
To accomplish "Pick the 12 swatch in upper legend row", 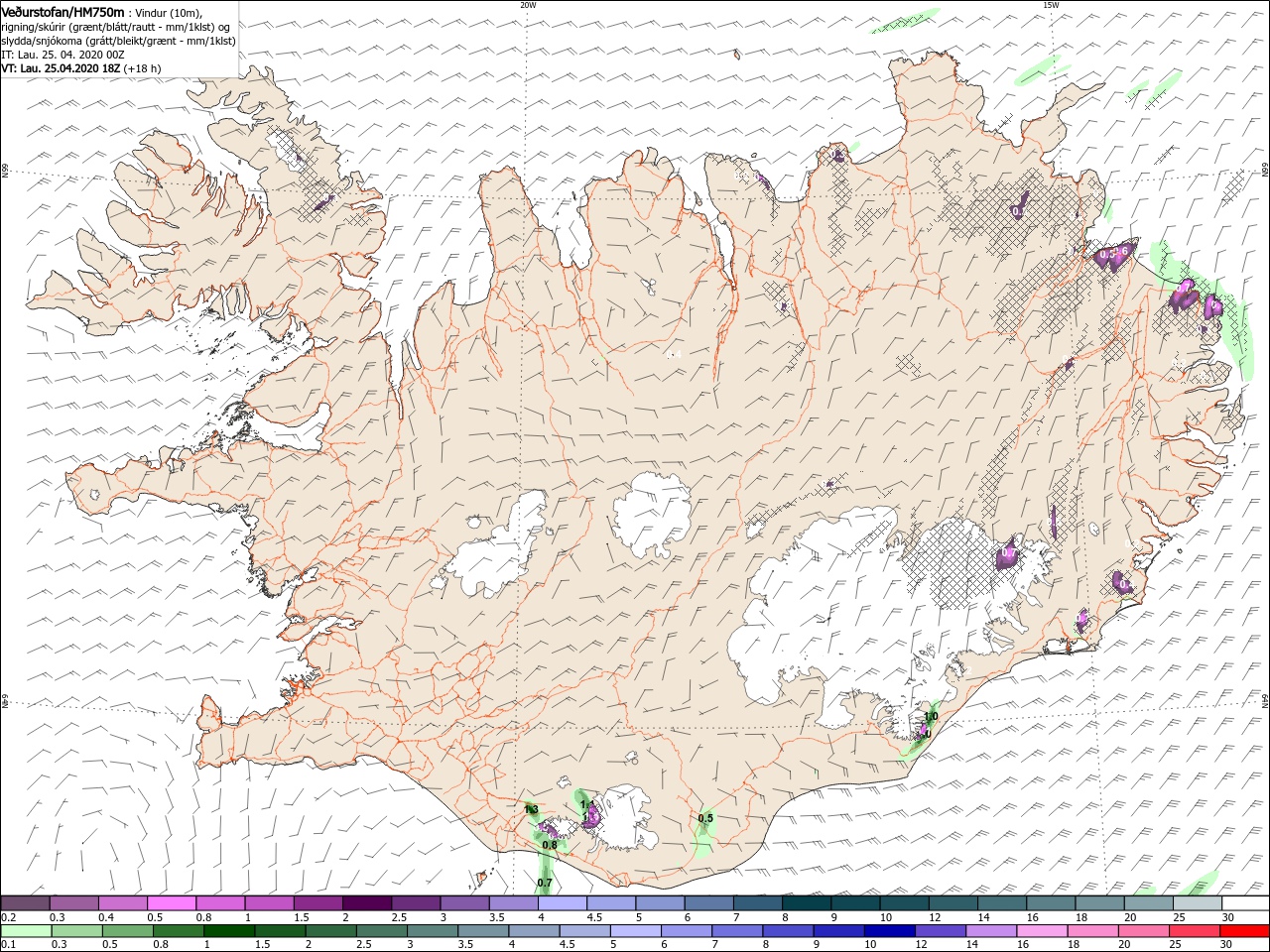I will click(952, 903).
